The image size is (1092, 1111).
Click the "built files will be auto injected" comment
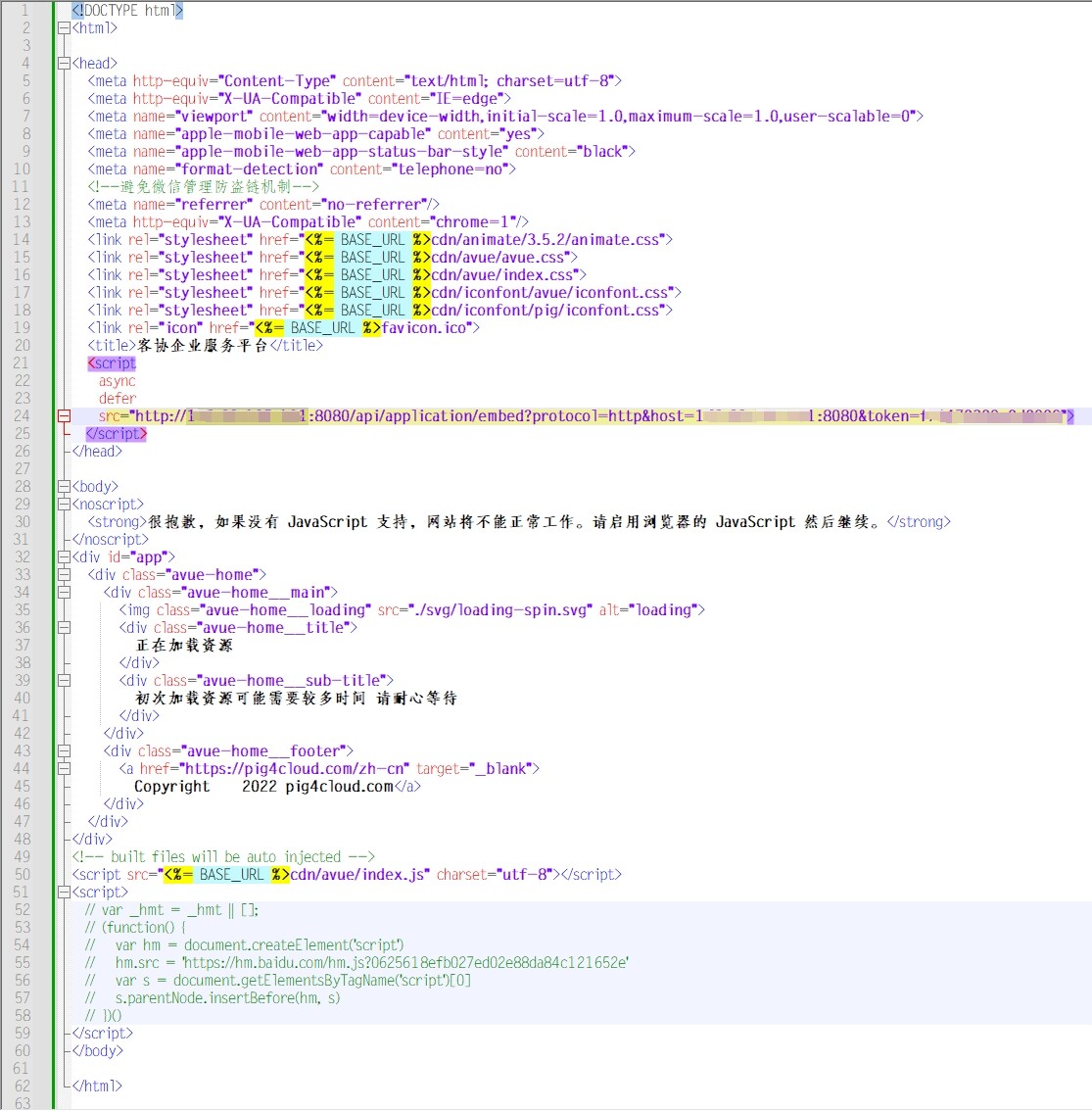click(x=223, y=856)
